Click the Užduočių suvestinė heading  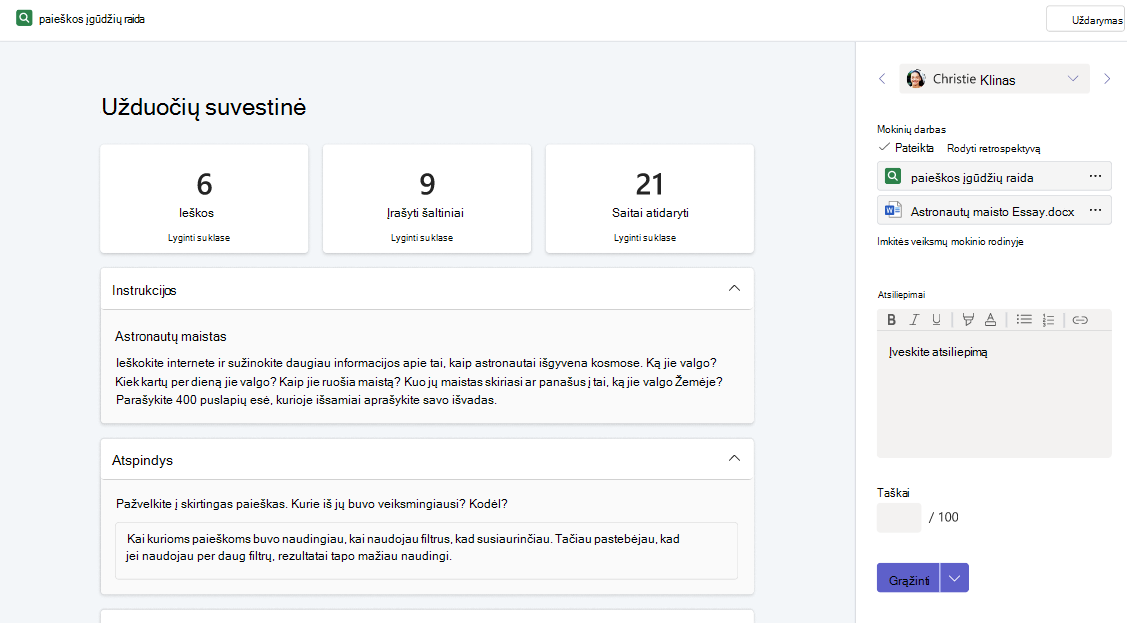(x=203, y=107)
